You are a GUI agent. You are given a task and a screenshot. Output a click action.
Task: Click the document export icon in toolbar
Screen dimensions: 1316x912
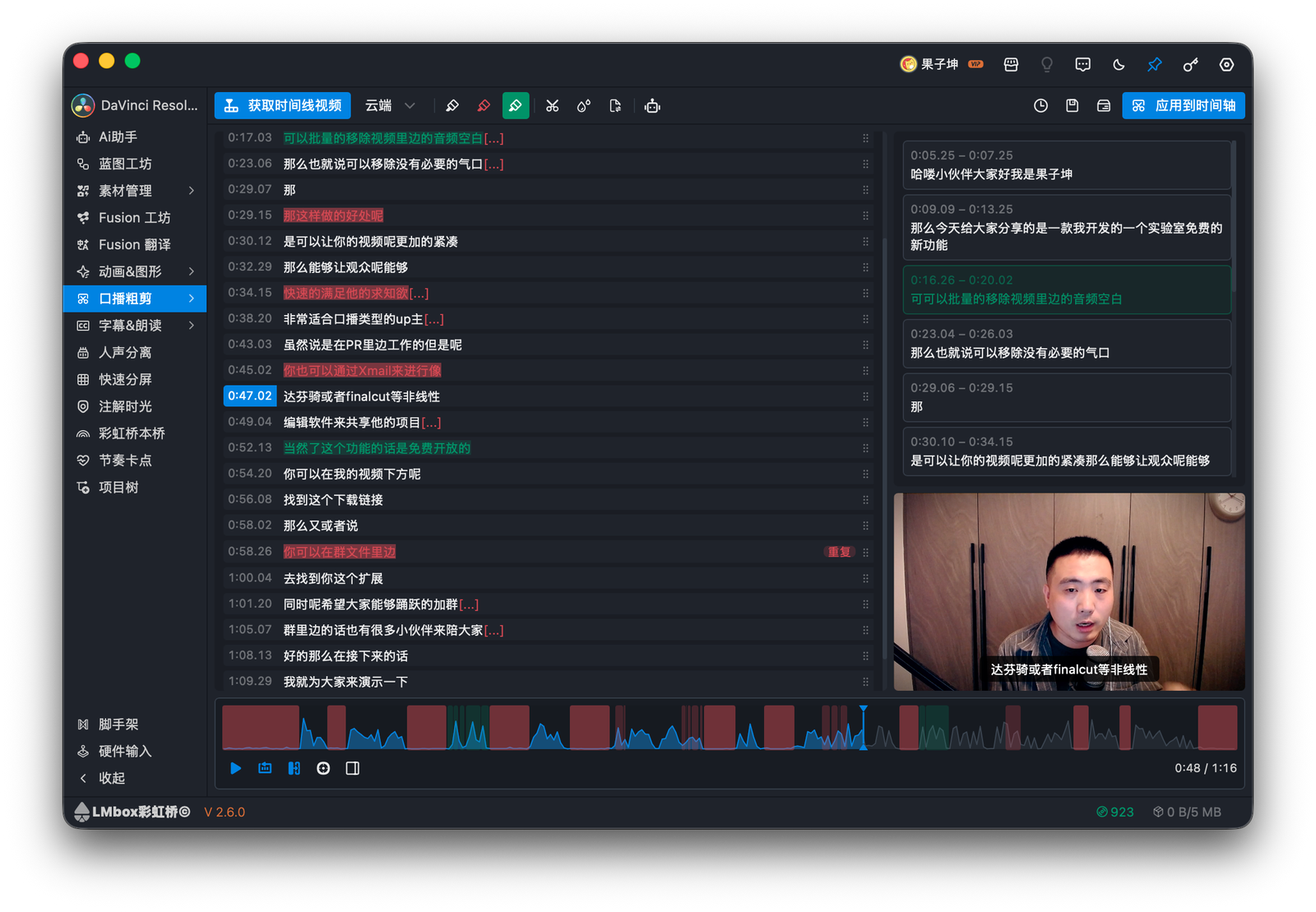coord(615,106)
